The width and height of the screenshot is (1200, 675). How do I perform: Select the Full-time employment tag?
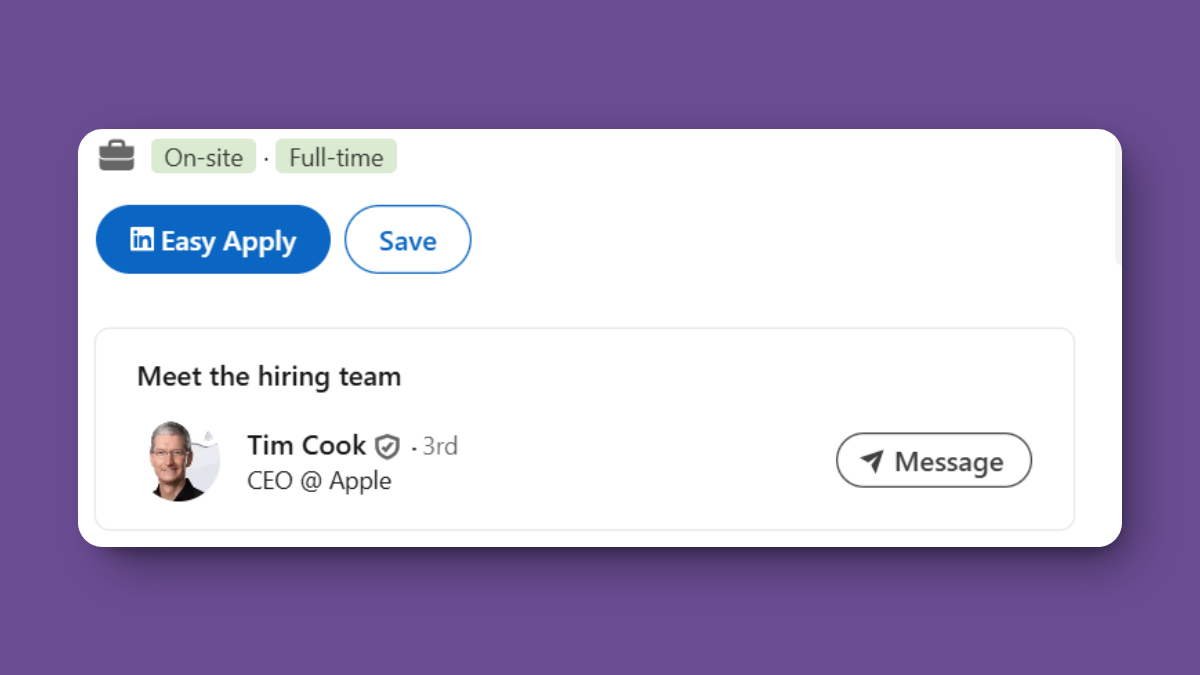pyautogui.click(x=336, y=157)
